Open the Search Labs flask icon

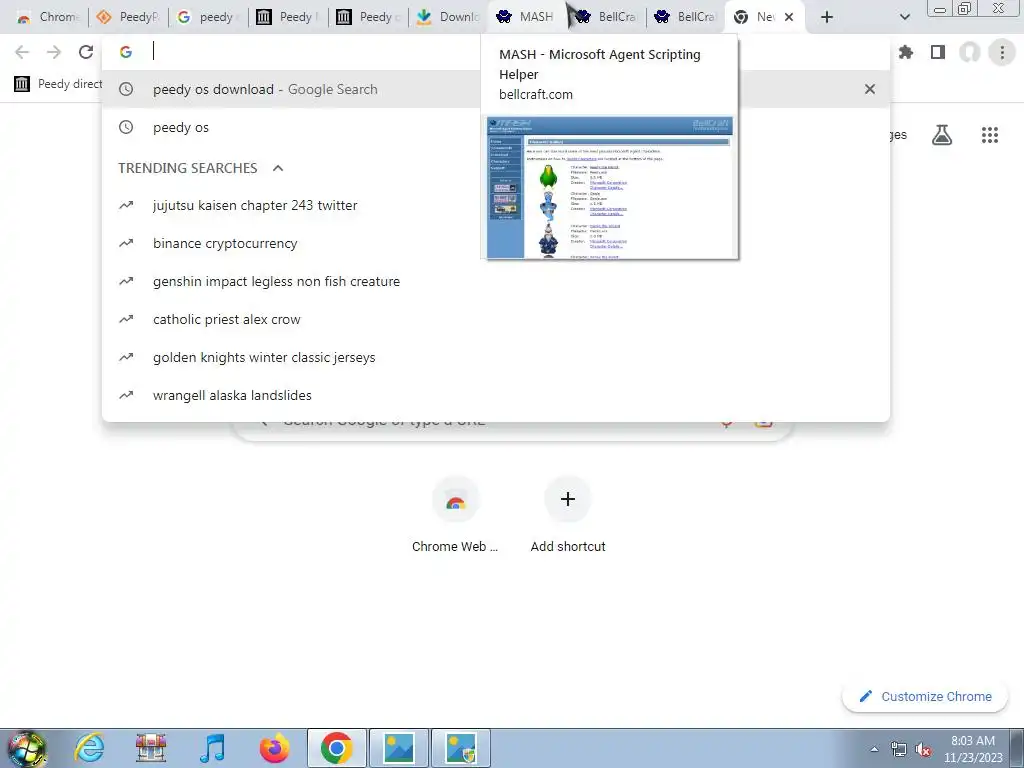[942, 135]
